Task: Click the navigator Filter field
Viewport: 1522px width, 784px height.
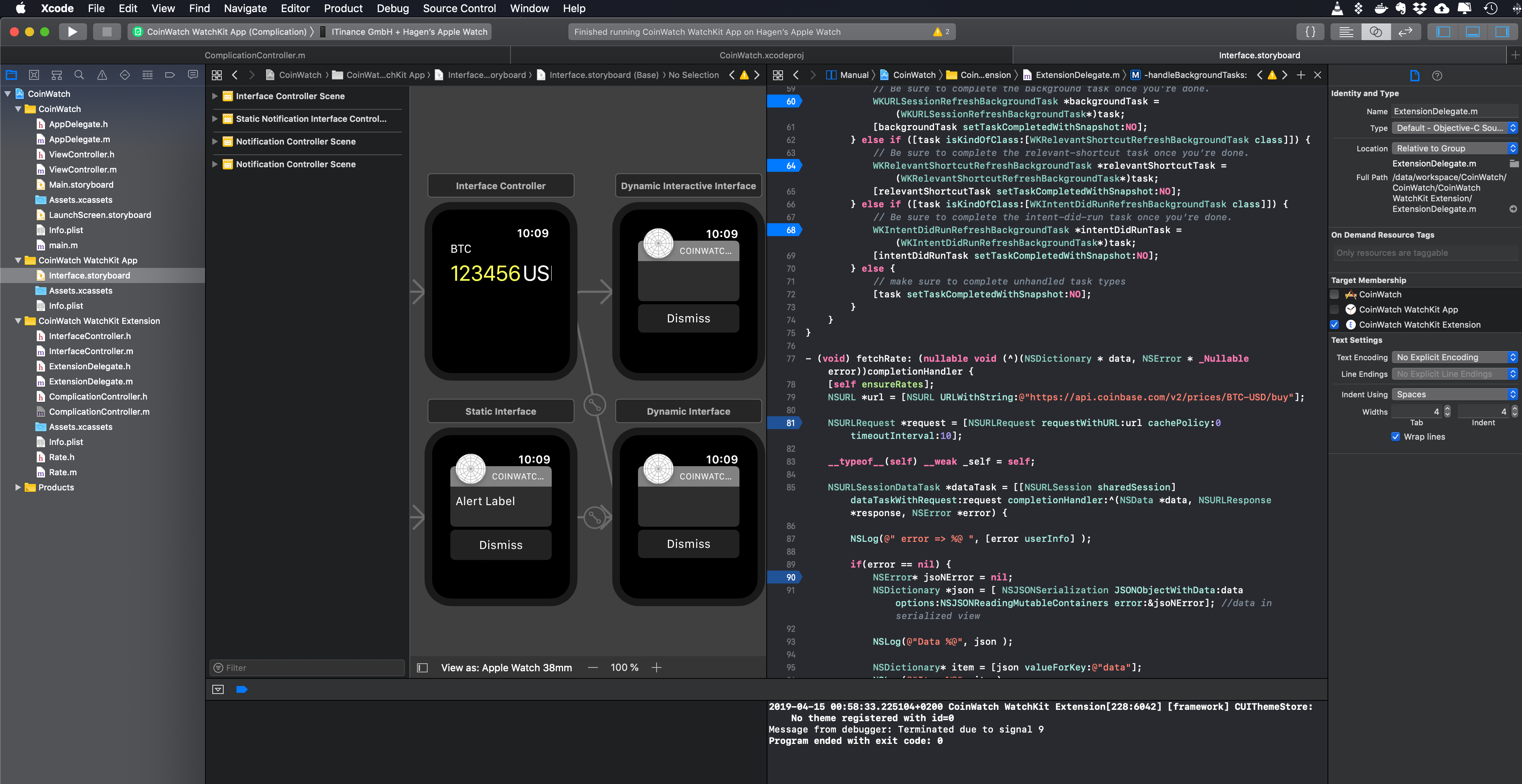Action: click(307, 667)
